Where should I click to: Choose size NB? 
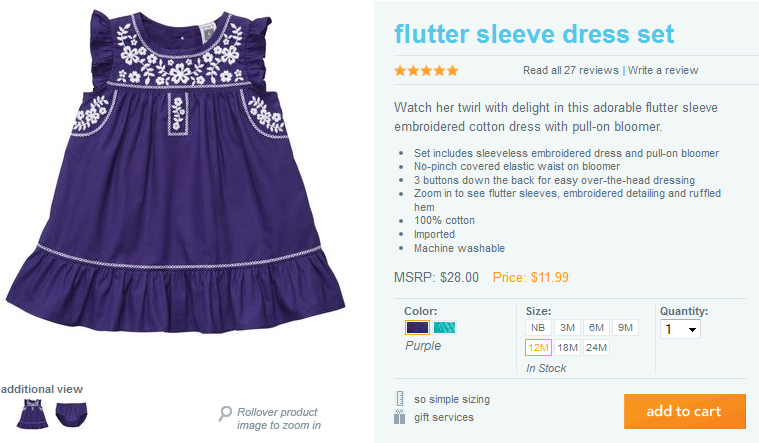pyautogui.click(x=538, y=328)
